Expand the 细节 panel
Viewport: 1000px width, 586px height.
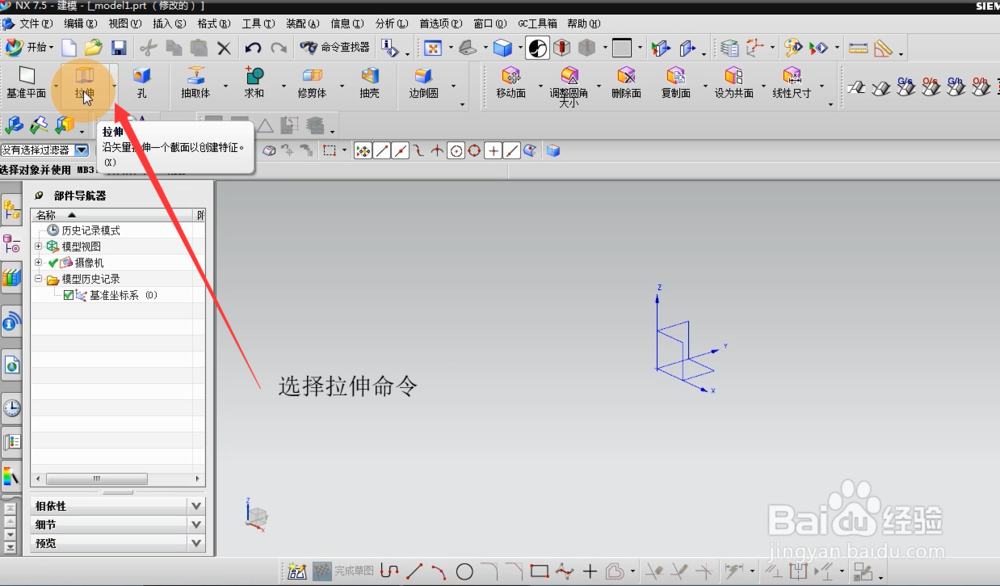coord(196,524)
